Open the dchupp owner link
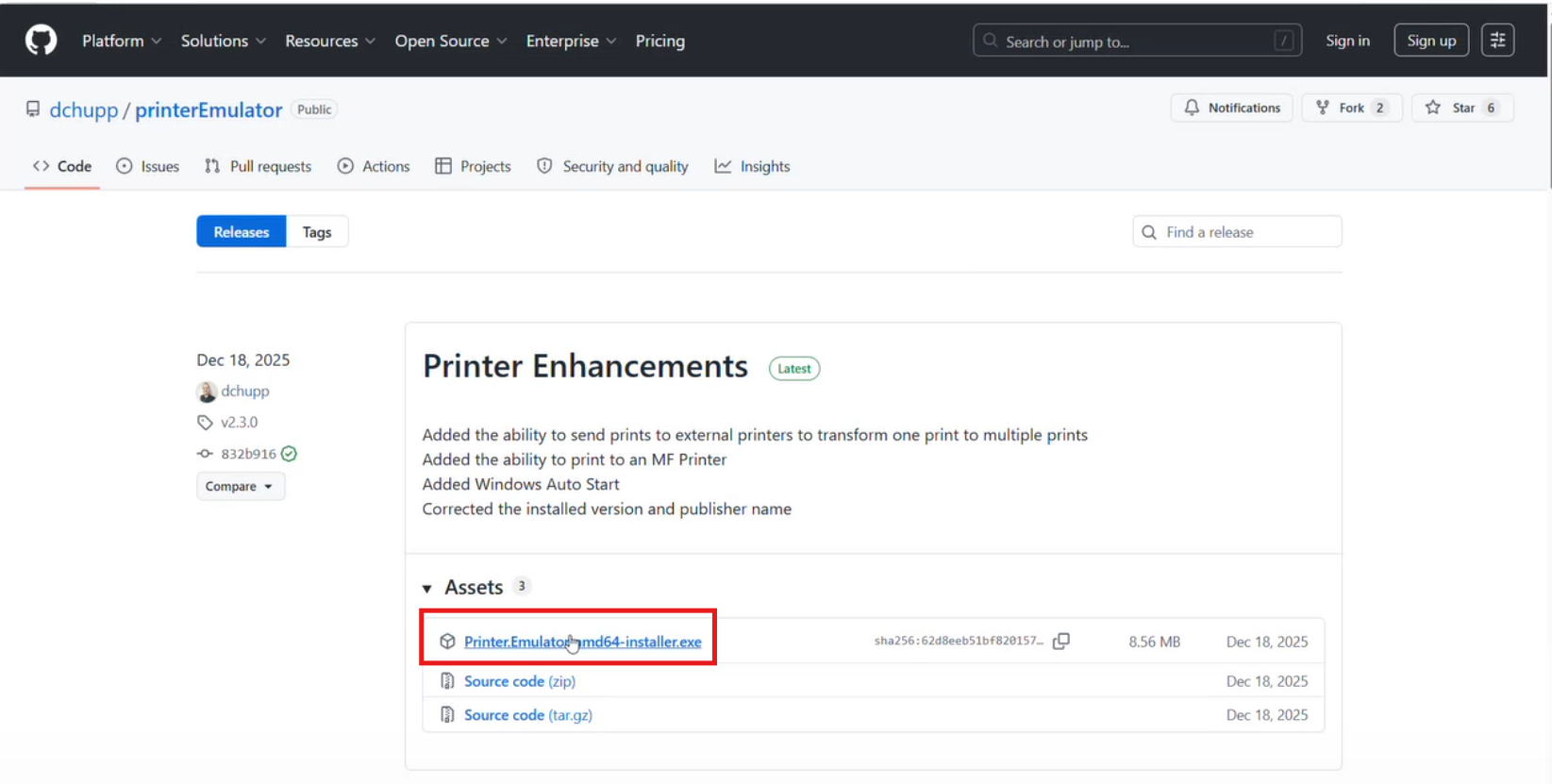1552x784 pixels. click(x=84, y=109)
